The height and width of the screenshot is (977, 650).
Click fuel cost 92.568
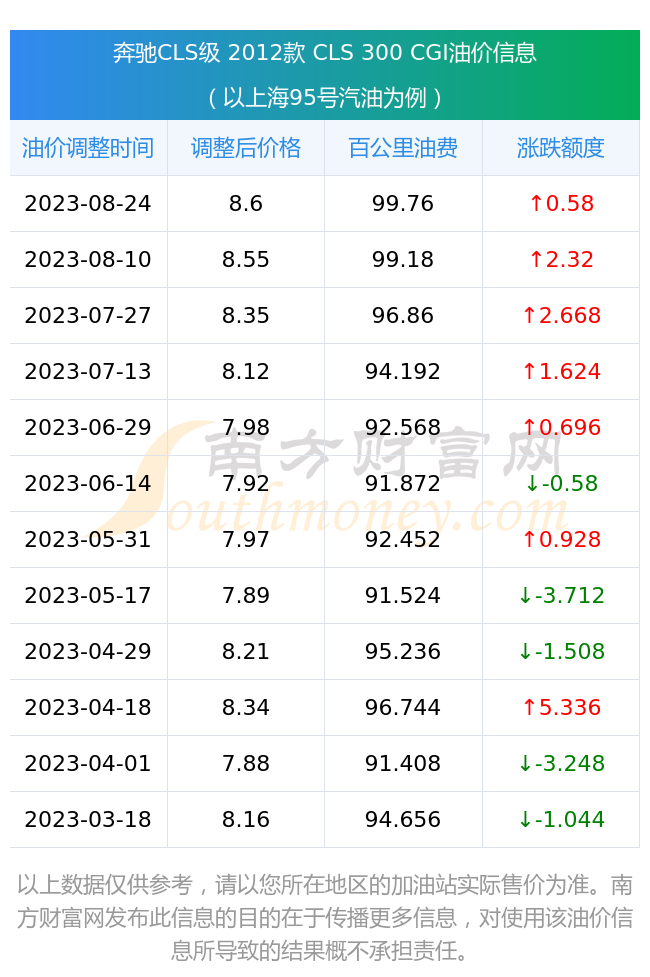click(403, 427)
